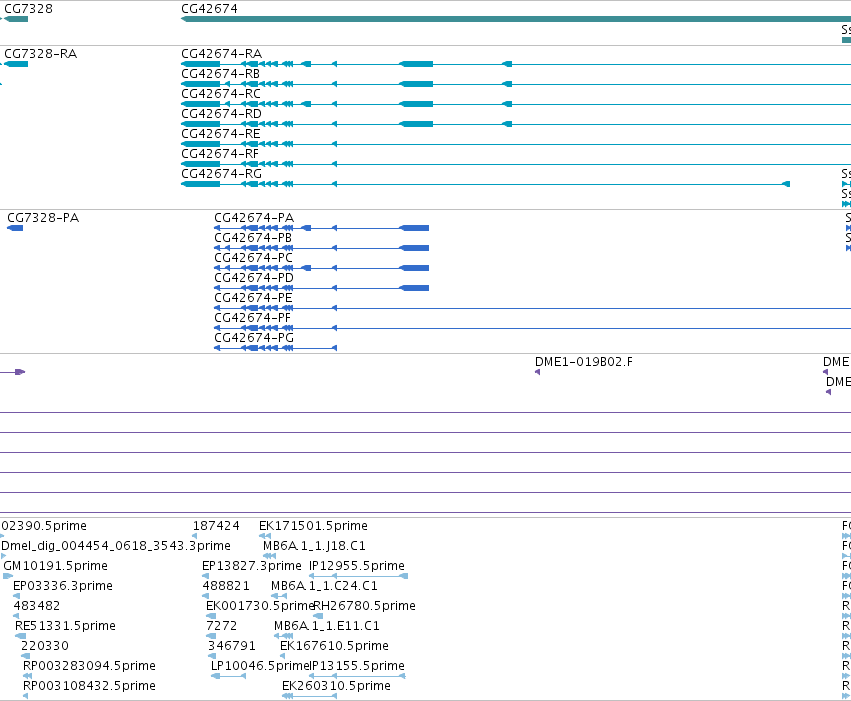The width and height of the screenshot is (851, 701).
Task: Click the CG42674 gene label
Action: [x=209, y=9]
